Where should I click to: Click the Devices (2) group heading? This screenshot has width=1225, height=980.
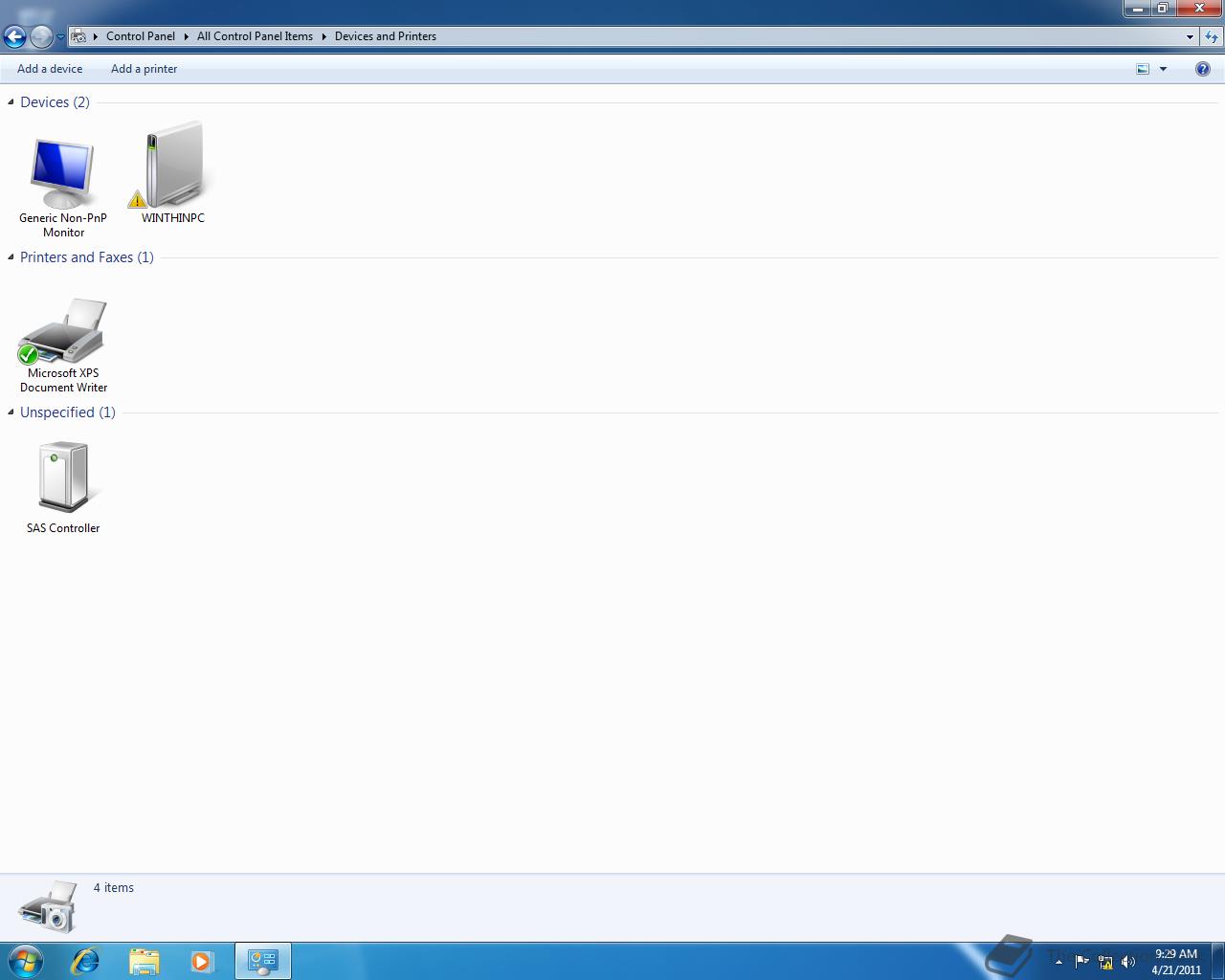55,102
